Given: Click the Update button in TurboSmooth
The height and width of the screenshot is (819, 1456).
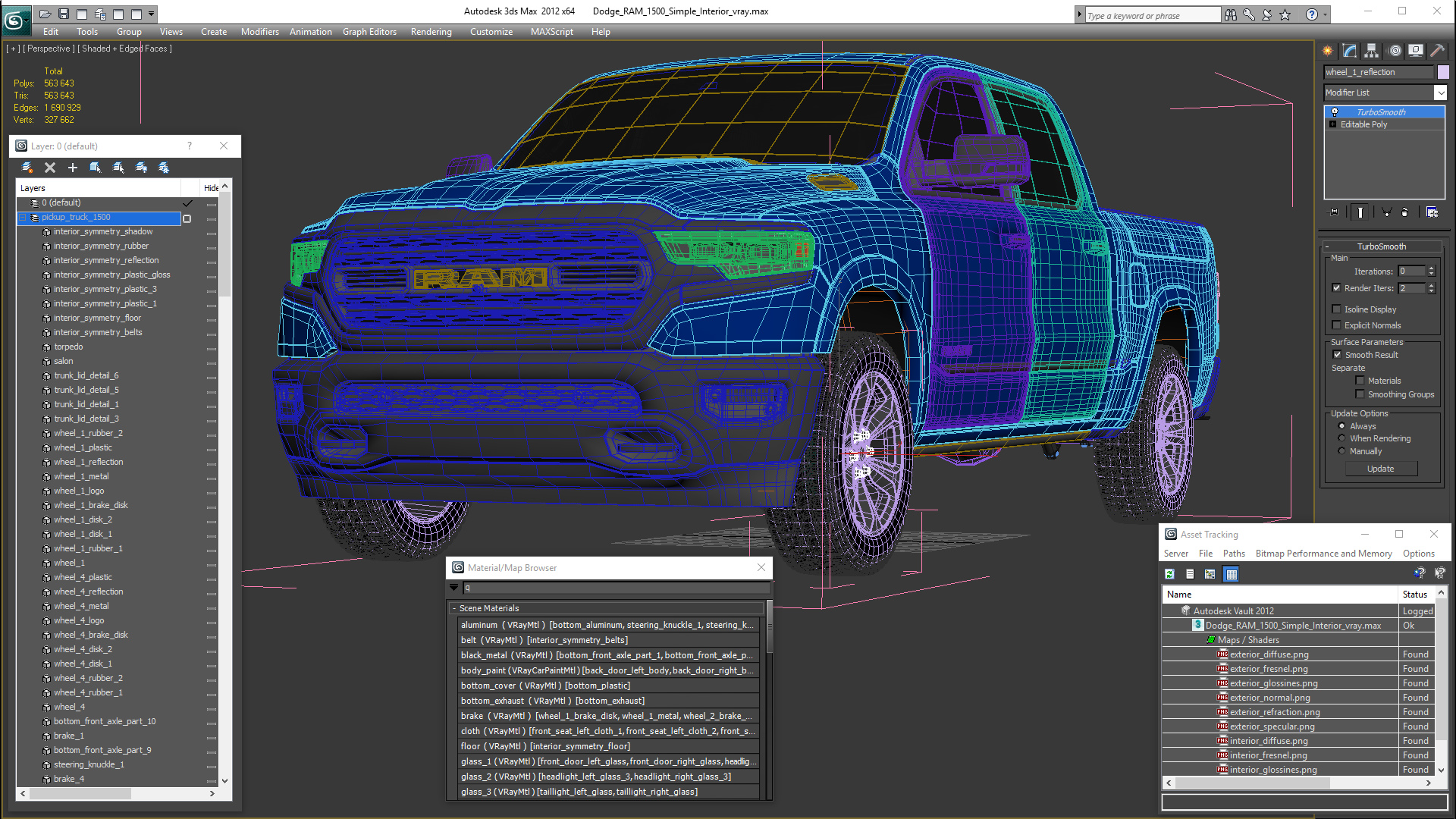Looking at the screenshot, I should click(1380, 469).
